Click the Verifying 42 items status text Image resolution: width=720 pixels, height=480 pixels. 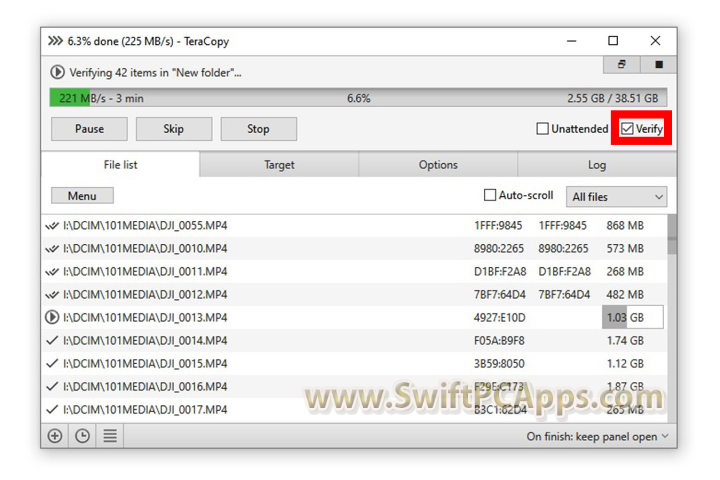[155, 73]
